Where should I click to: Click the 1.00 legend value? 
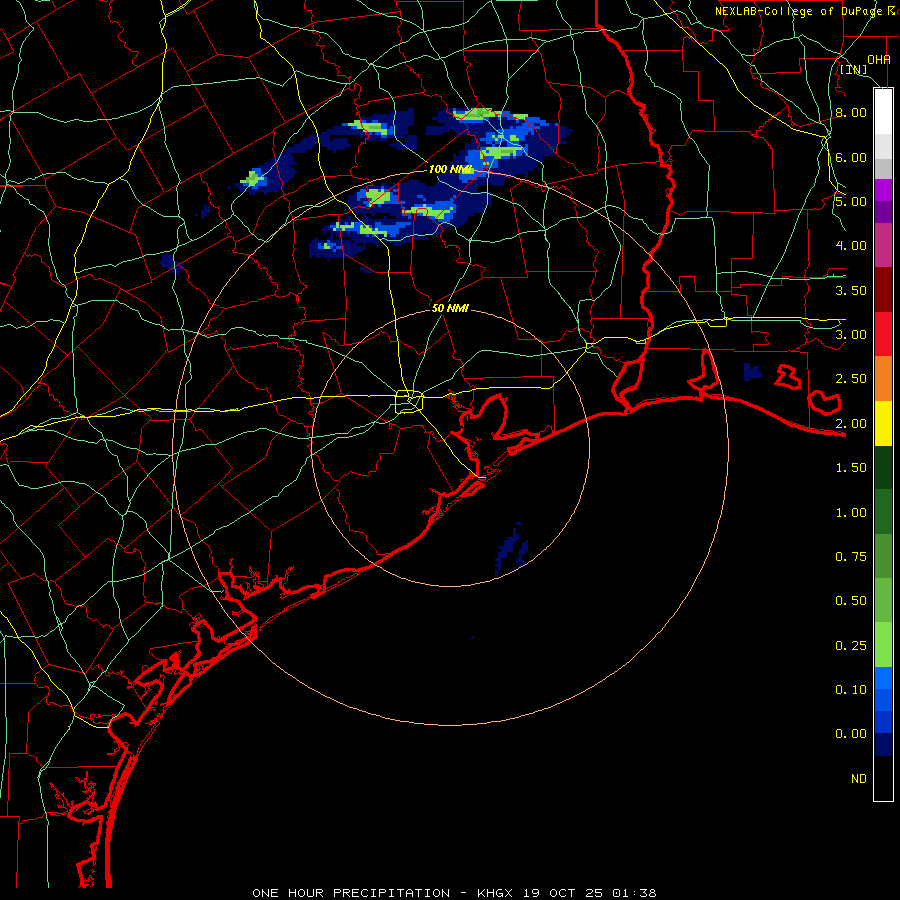(851, 512)
